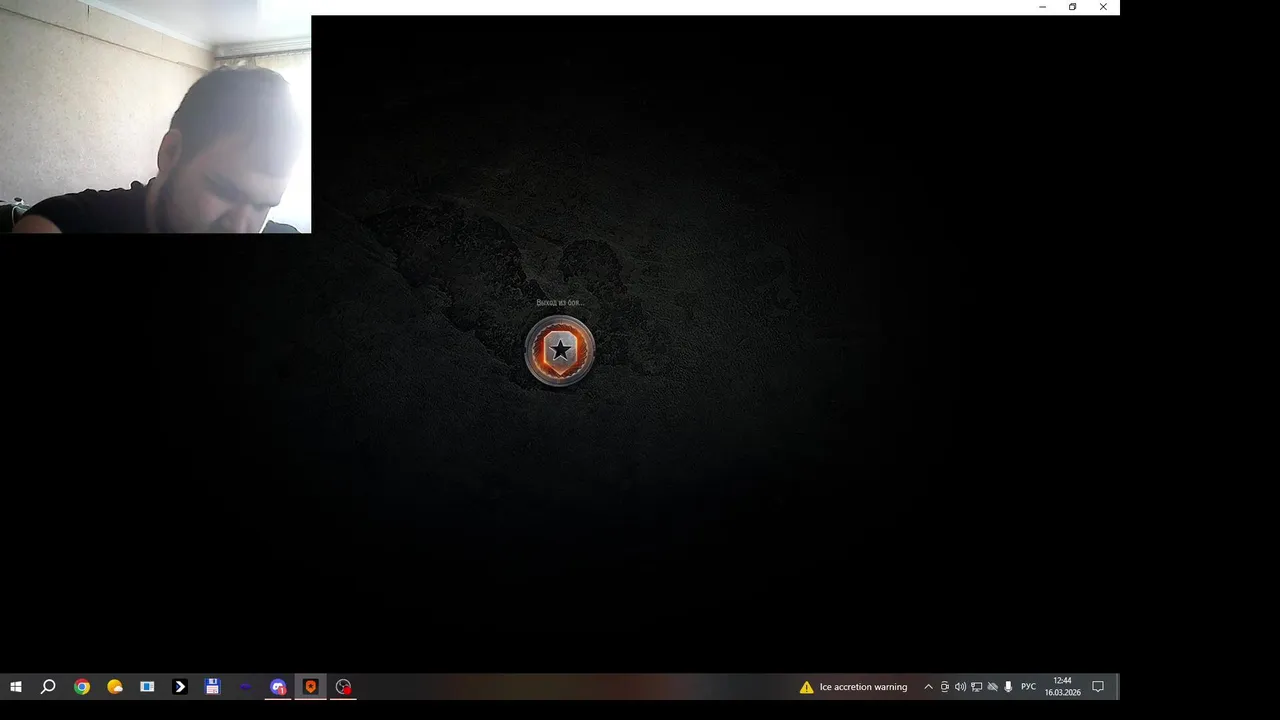Open the floppy disk app in taskbar
The width and height of the screenshot is (1280, 720).
click(x=212, y=687)
